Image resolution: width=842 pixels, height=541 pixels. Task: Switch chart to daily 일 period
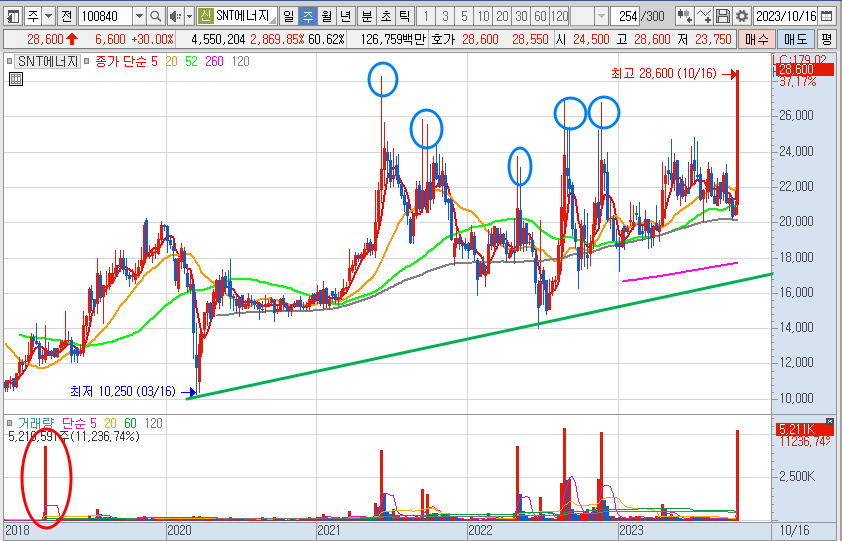(x=288, y=17)
